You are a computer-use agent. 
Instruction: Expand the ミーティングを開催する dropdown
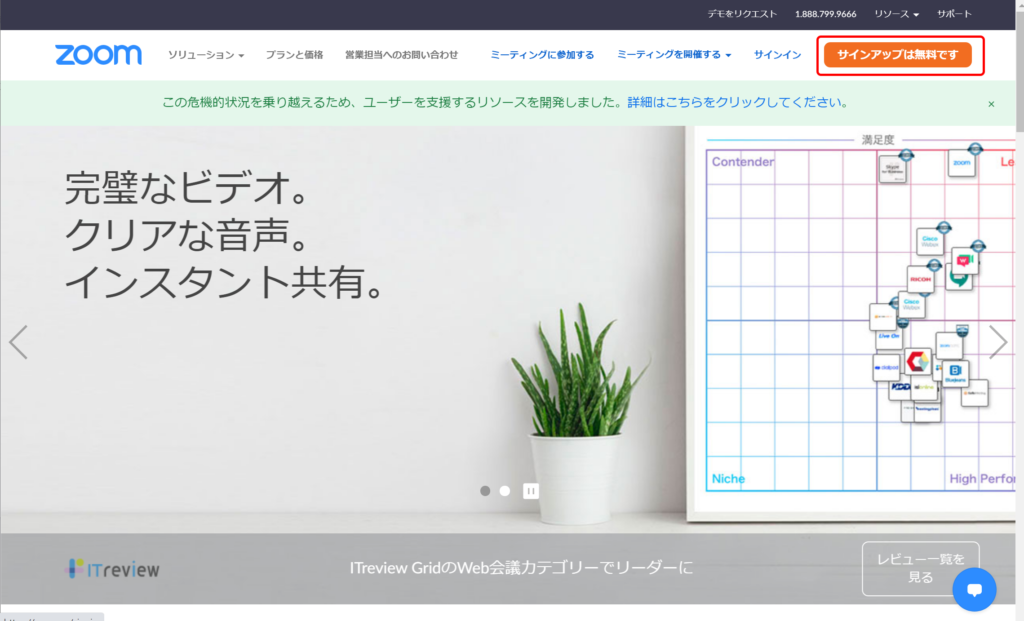(674, 55)
